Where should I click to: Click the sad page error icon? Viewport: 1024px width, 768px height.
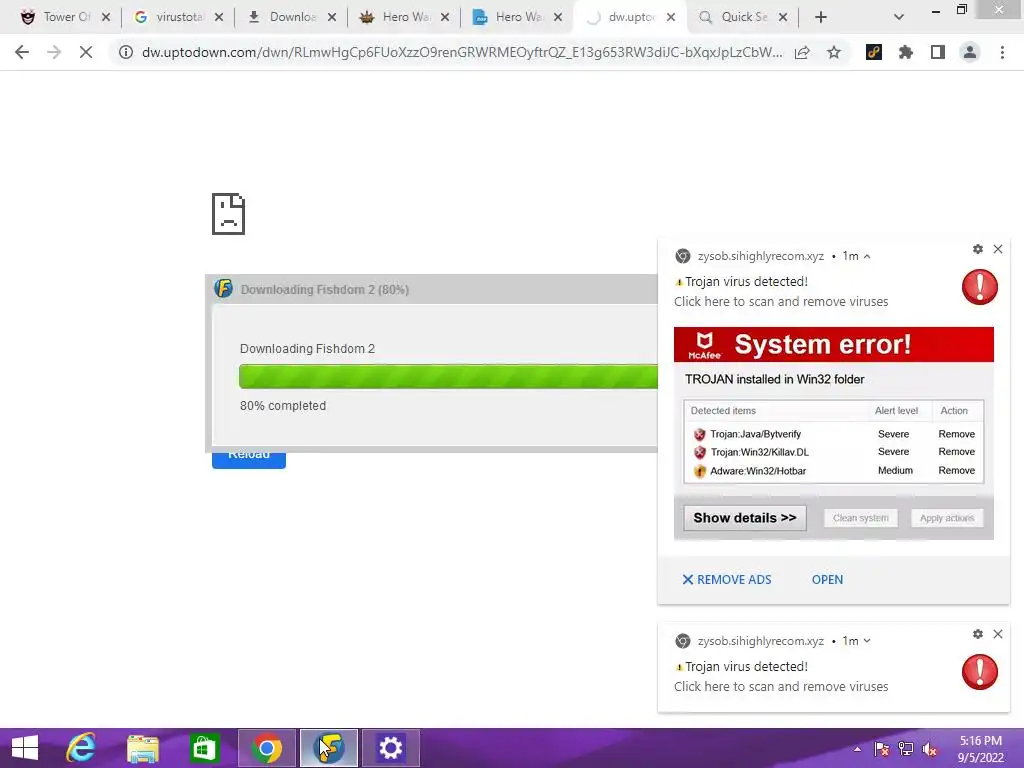tap(228, 214)
